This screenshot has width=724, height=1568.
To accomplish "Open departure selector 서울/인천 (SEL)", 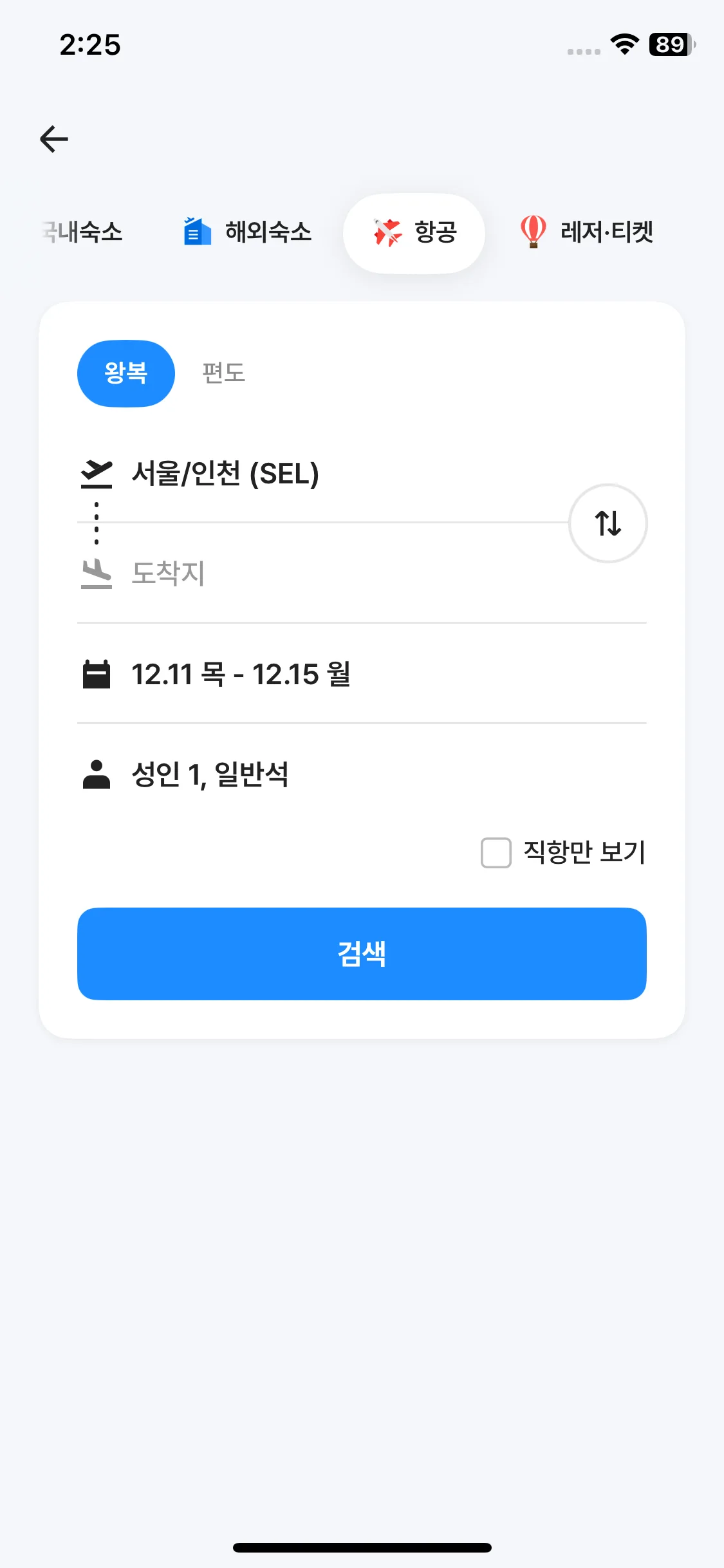I will pyautogui.click(x=225, y=474).
